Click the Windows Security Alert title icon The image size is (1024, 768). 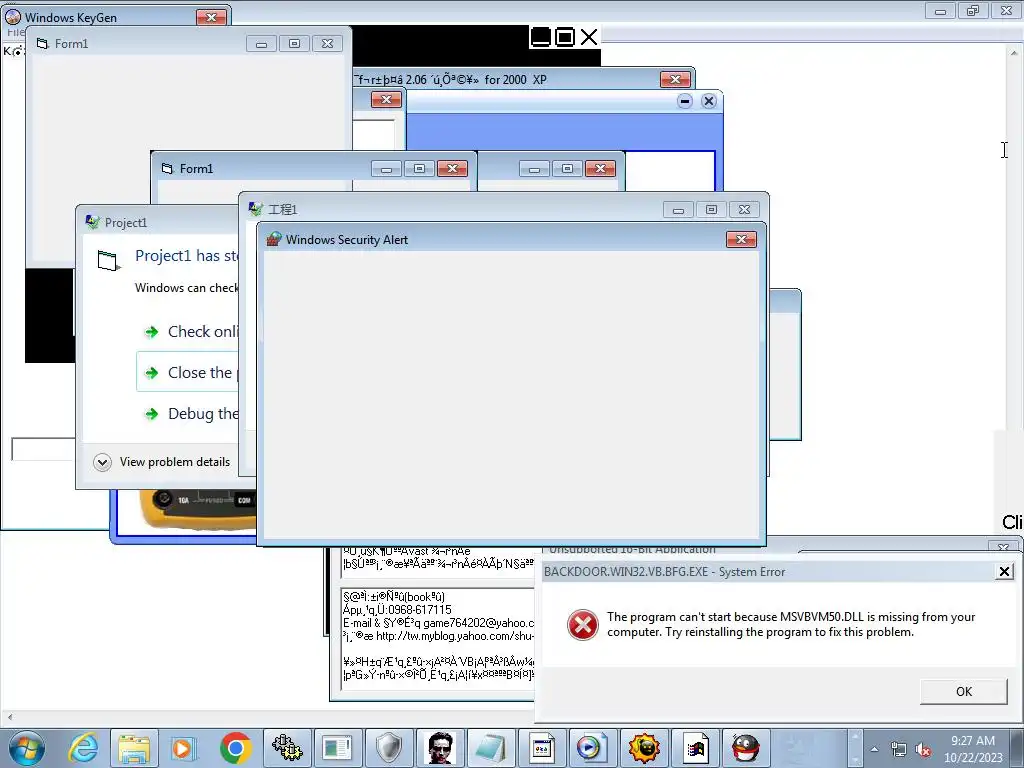[x=274, y=240]
